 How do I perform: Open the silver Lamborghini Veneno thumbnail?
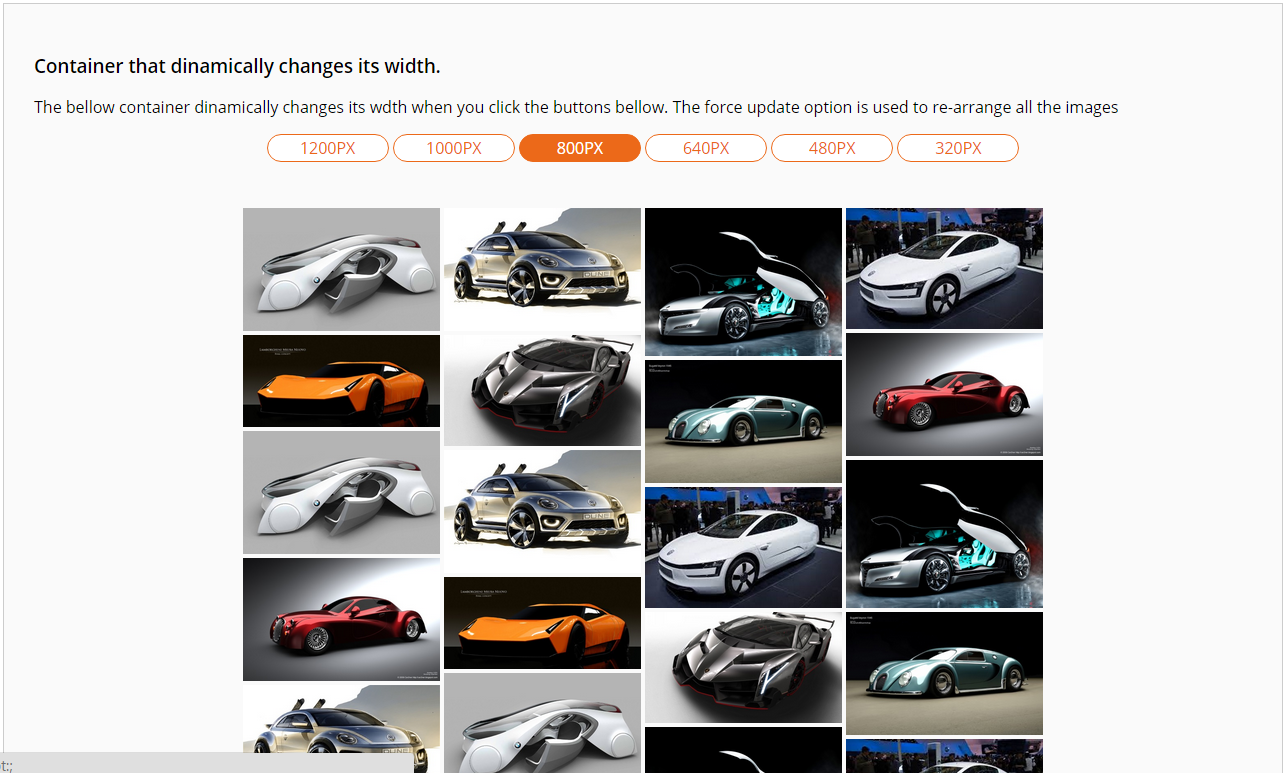click(x=541, y=389)
